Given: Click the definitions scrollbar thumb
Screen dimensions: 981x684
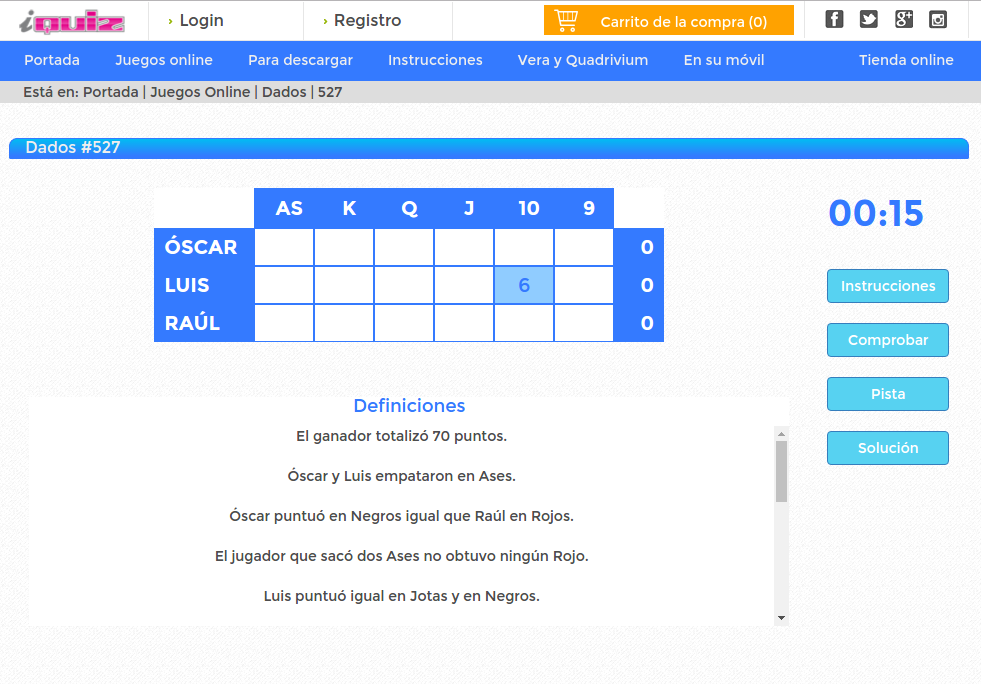Looking at the screenshot, I should point(781,471).
